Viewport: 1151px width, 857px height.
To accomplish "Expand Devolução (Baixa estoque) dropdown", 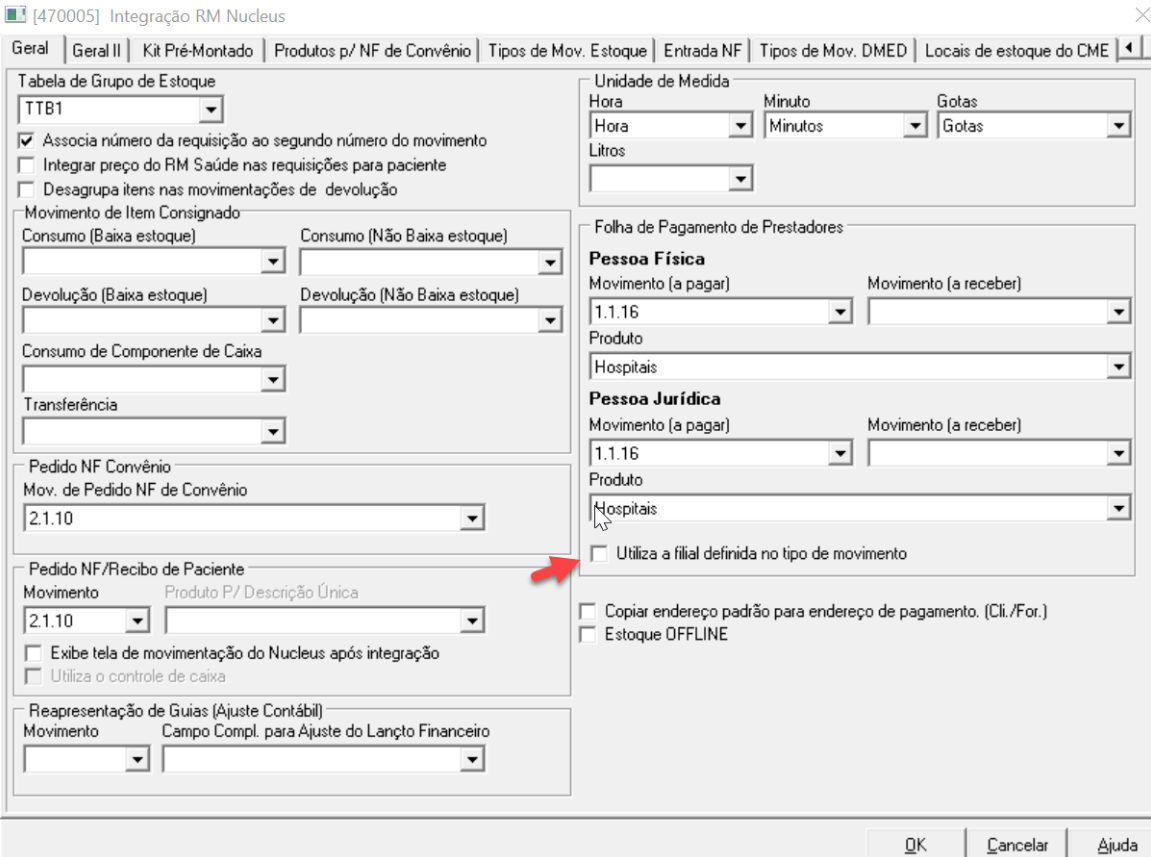I will [273, 320].
